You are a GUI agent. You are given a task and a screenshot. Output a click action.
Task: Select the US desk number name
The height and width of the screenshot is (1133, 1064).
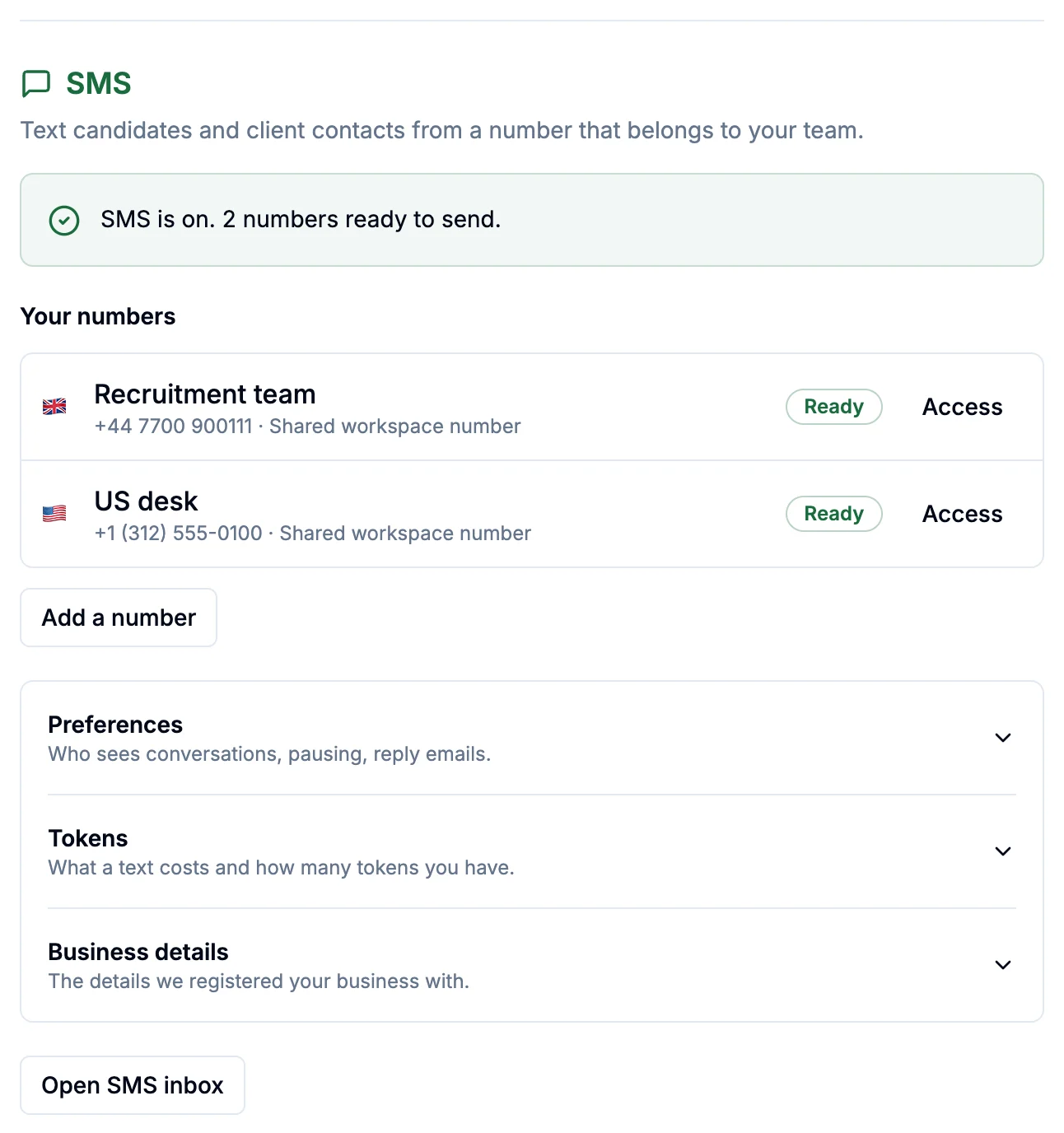tap(146, 501)
